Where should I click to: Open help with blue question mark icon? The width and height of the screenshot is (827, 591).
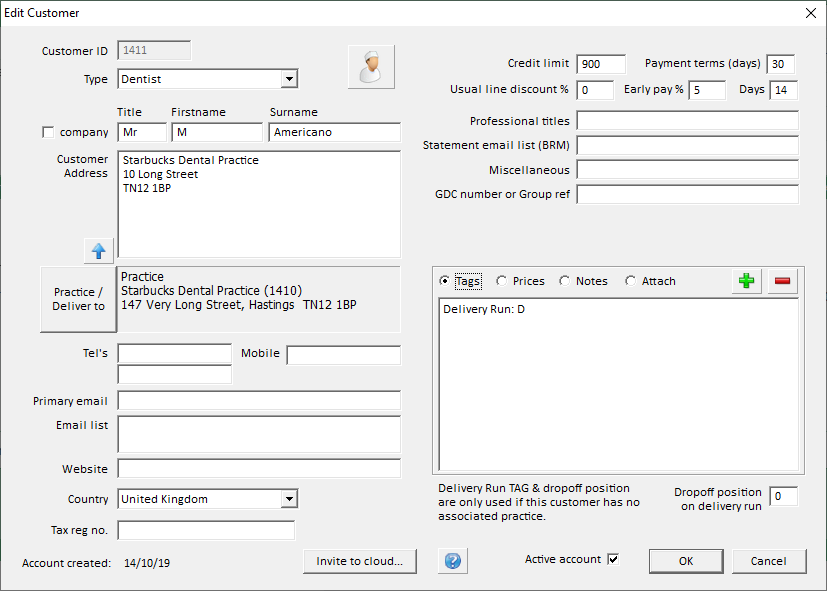coord(452,561)
